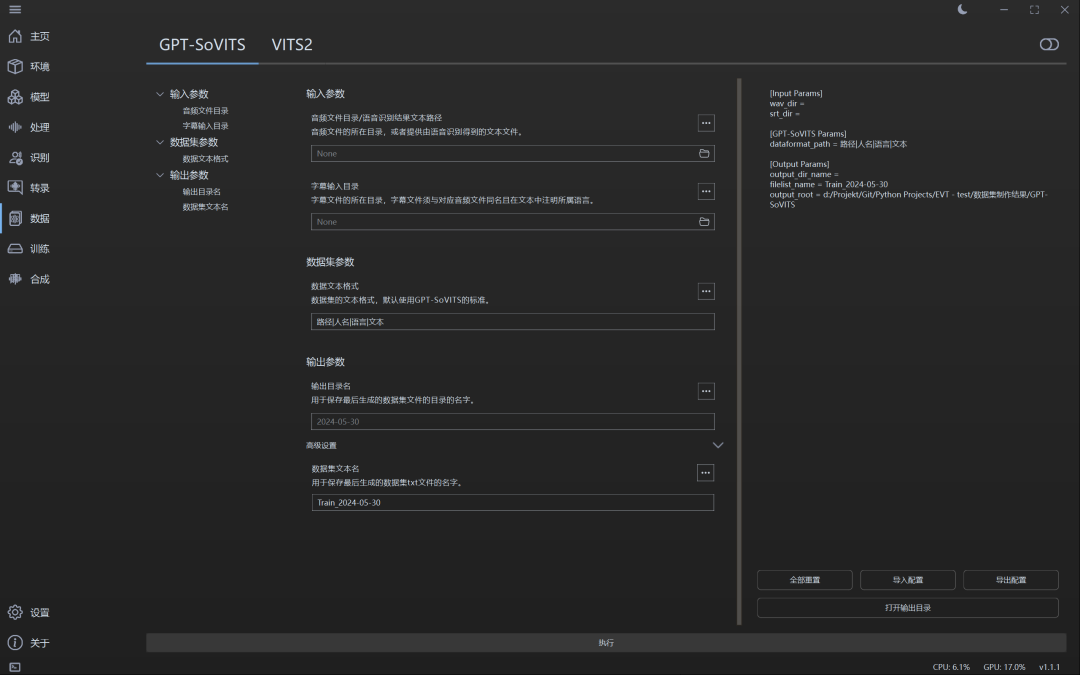Viewport: 1080px width, 675px height.
Task: Collapse the 输入参数 tree node
Action: click(160, 94)
